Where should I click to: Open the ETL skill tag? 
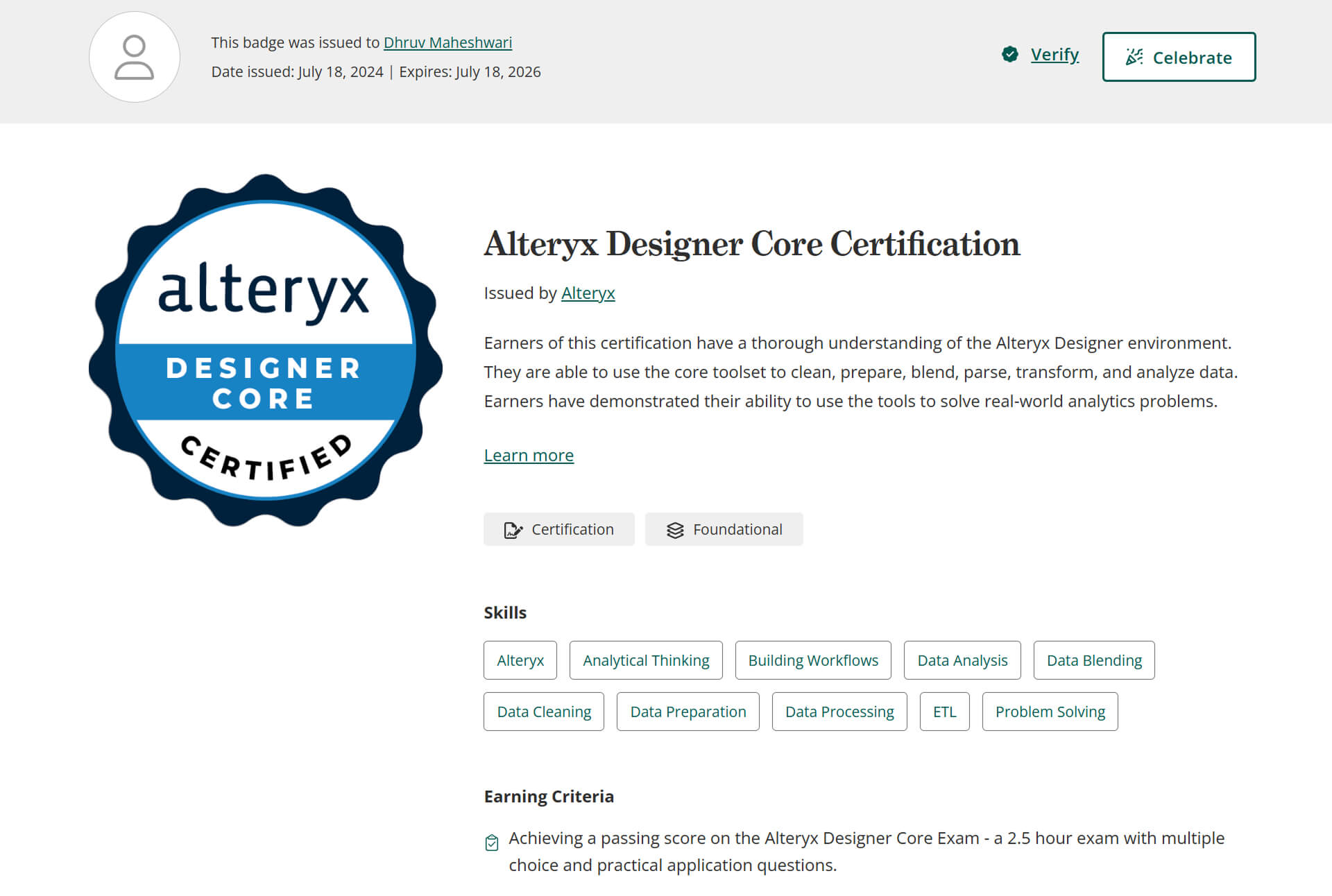[944, 712]
